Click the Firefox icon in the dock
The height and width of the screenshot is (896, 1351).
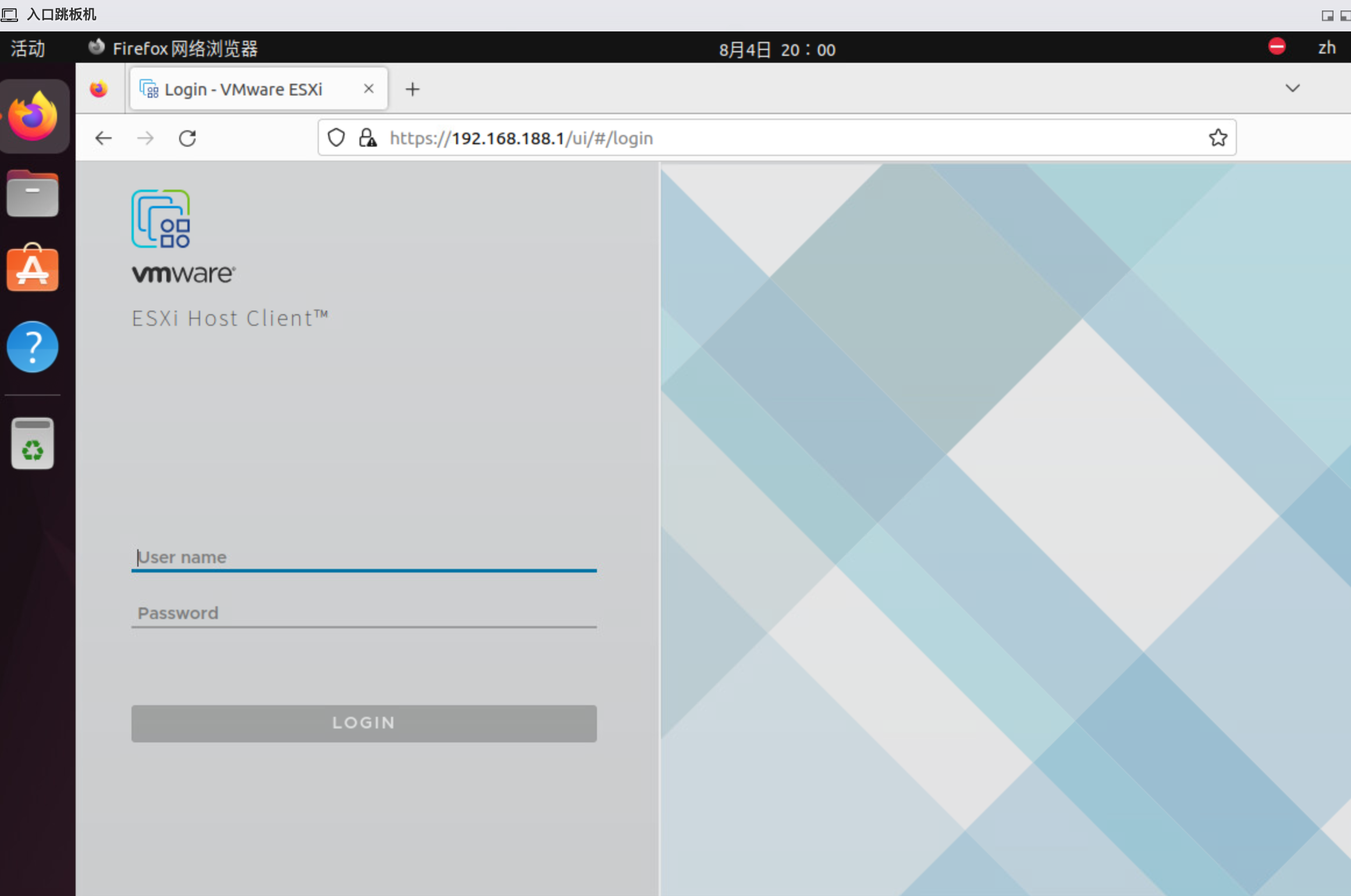(33, 116)
